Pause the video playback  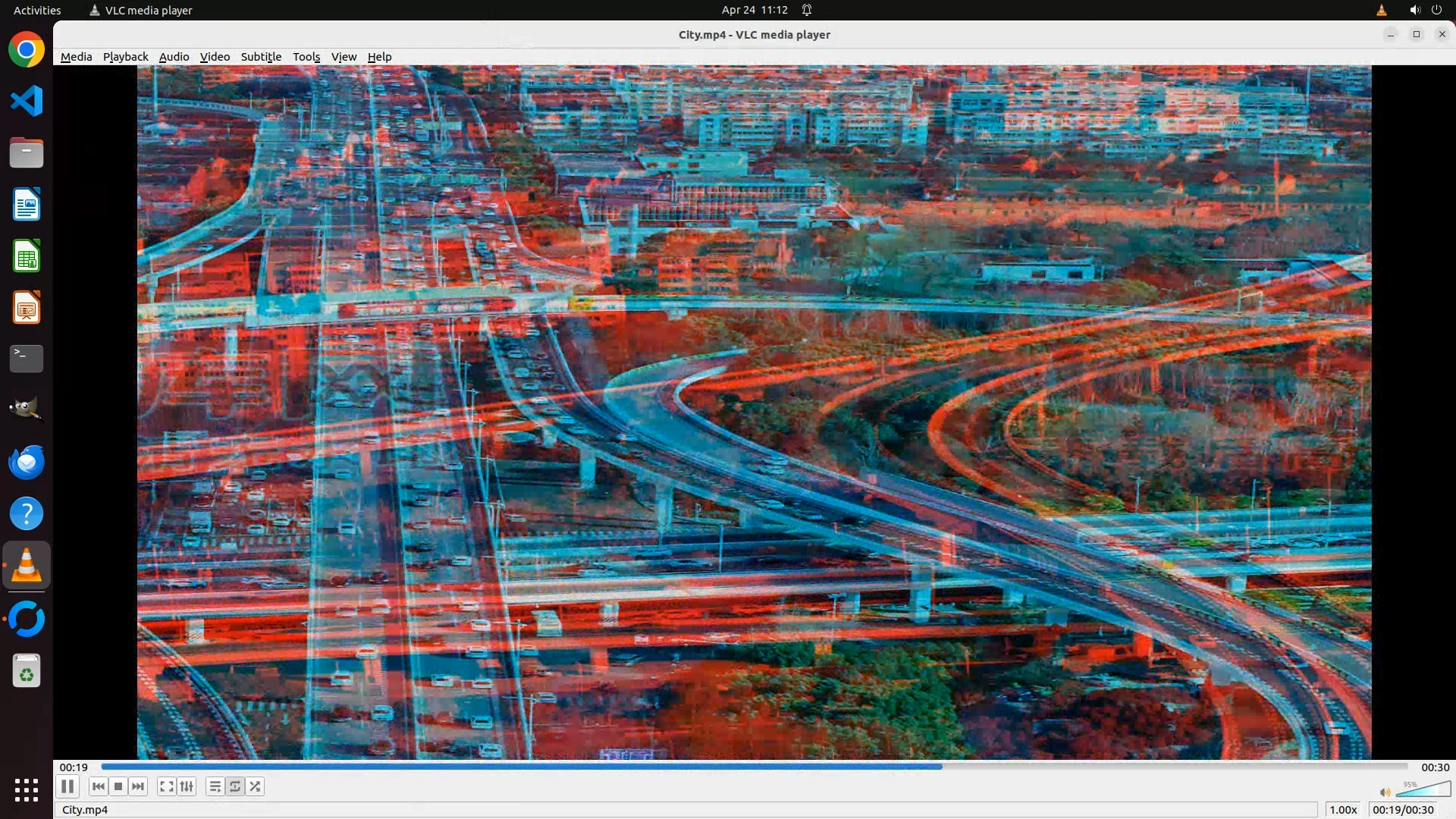(x=67, y=786)
